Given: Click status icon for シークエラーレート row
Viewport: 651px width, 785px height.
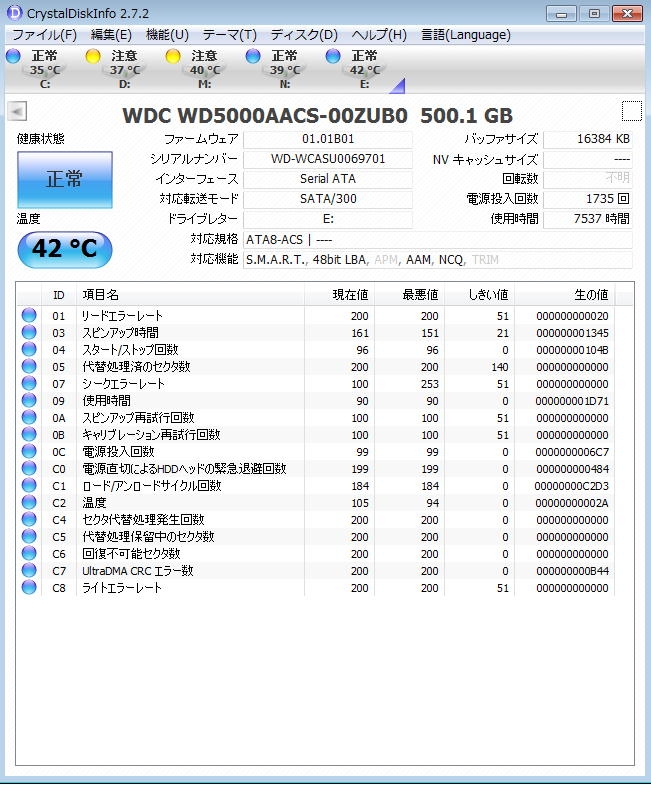Looking at the screenshot, I should click(x=29, y=383).
